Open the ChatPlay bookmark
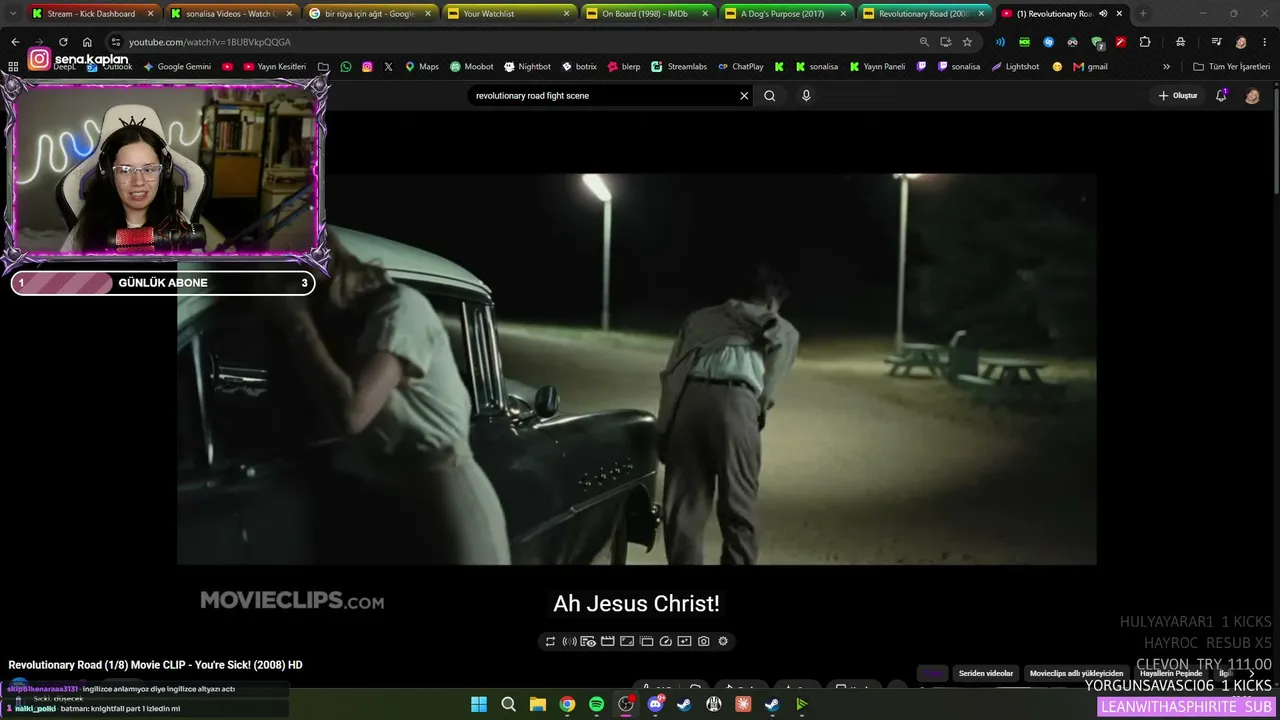This screenshot has height=720, width=1280. point(740,67)
